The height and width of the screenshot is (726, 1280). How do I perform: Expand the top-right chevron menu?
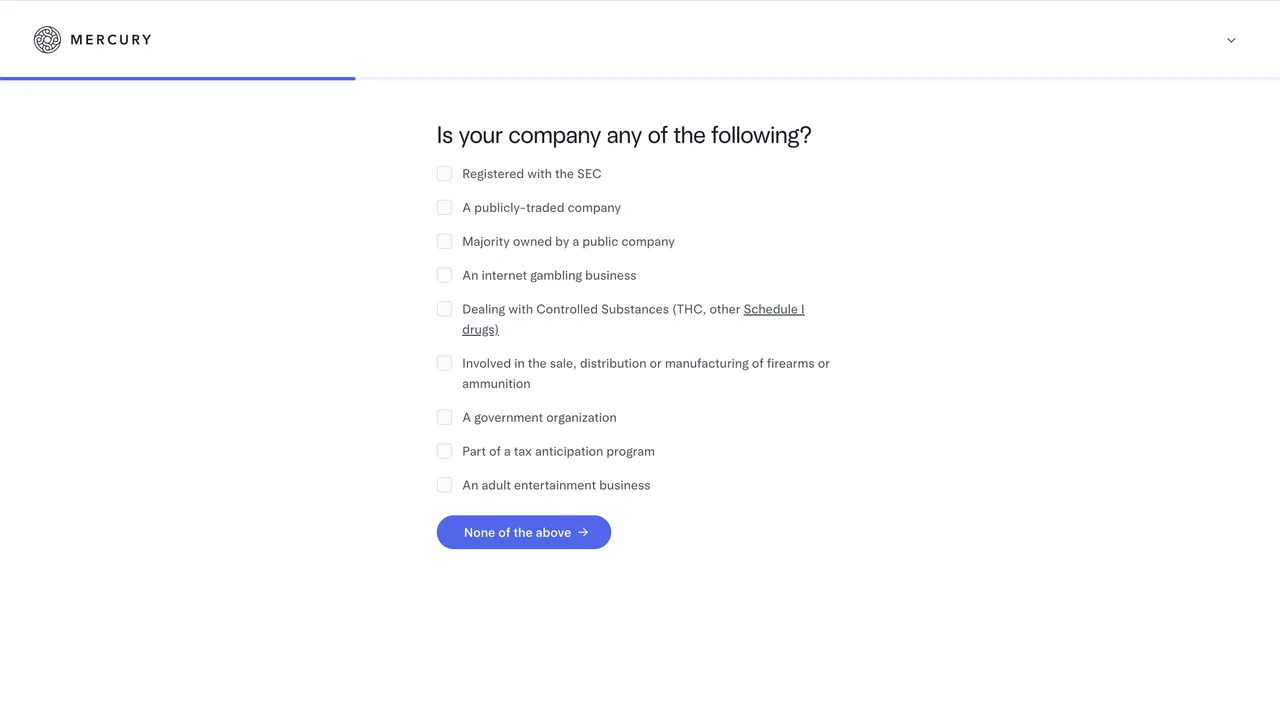[x=1231, y=40]
